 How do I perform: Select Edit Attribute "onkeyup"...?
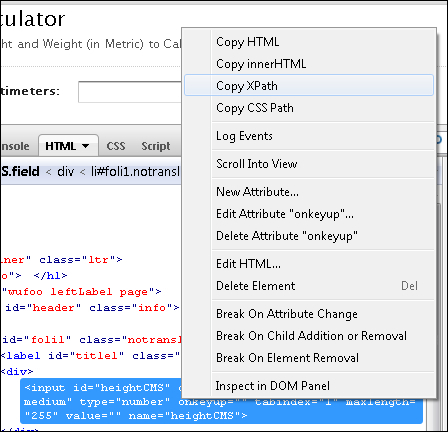coord(309,214)
